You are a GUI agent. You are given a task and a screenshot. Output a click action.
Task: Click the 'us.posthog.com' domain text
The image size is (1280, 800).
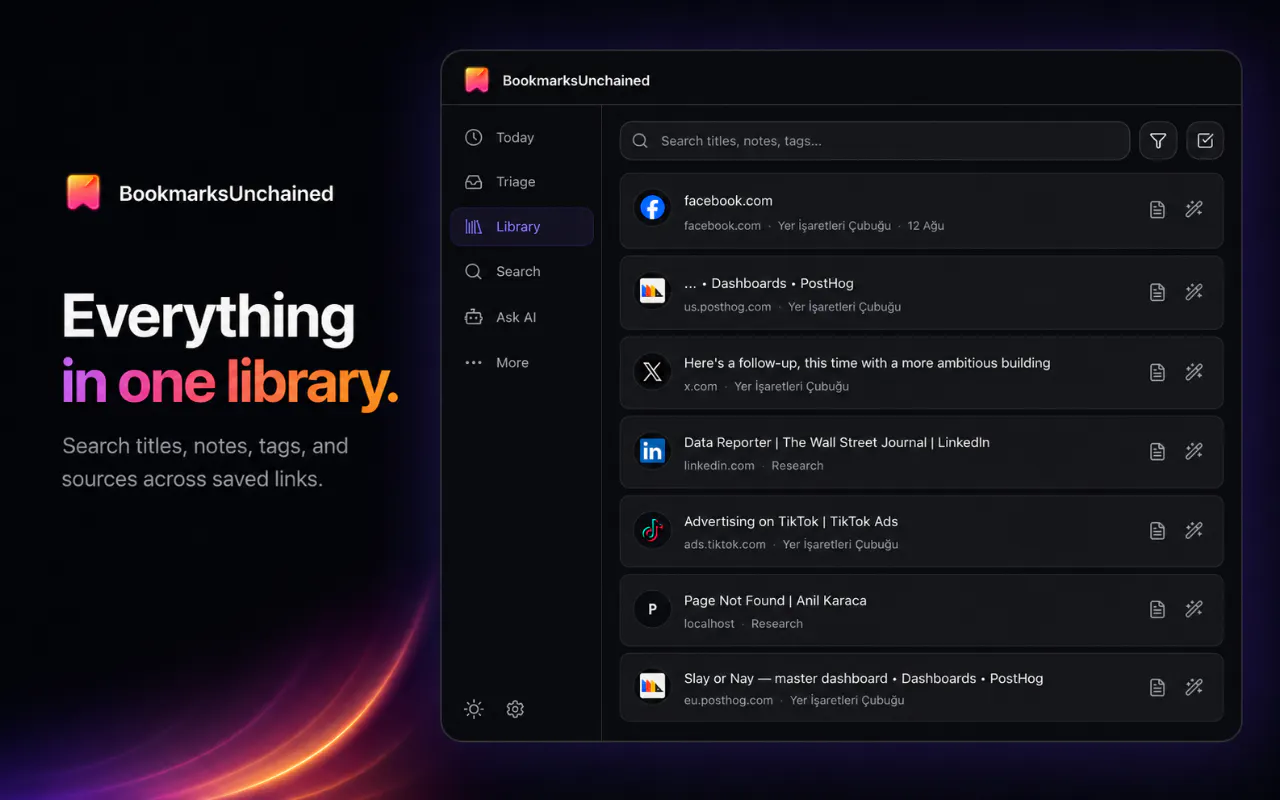[727, 307]
